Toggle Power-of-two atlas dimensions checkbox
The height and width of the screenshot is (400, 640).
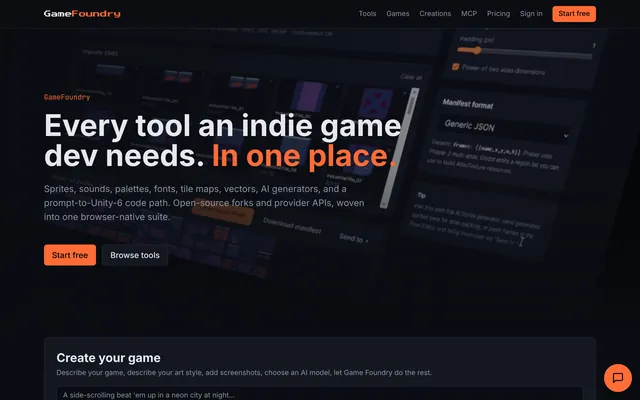(x=456, y=67)
